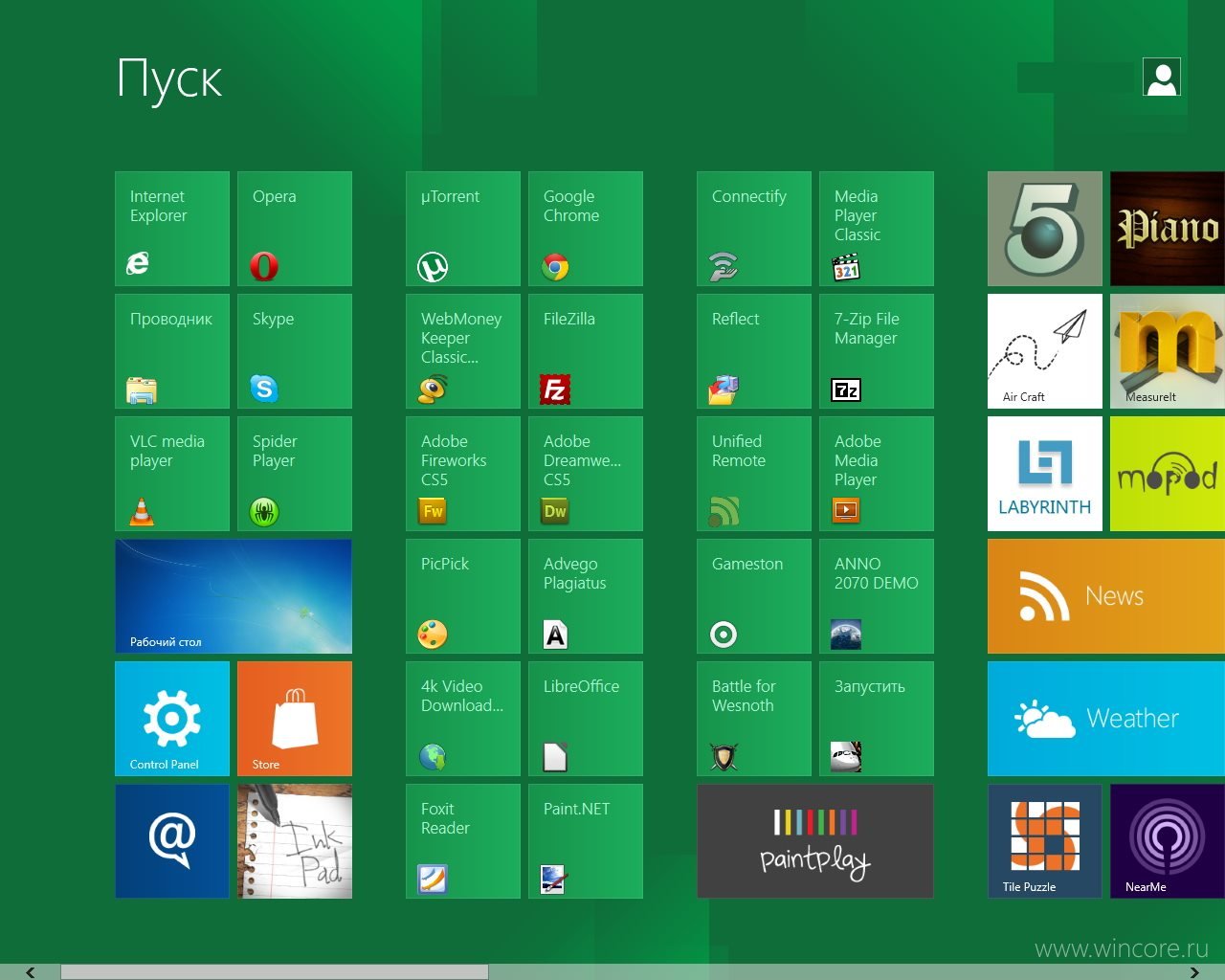The image size is (1225, 980).
Task: Launch Adobe Dreamweaver CS5 tile
Action: pos(586,474)
